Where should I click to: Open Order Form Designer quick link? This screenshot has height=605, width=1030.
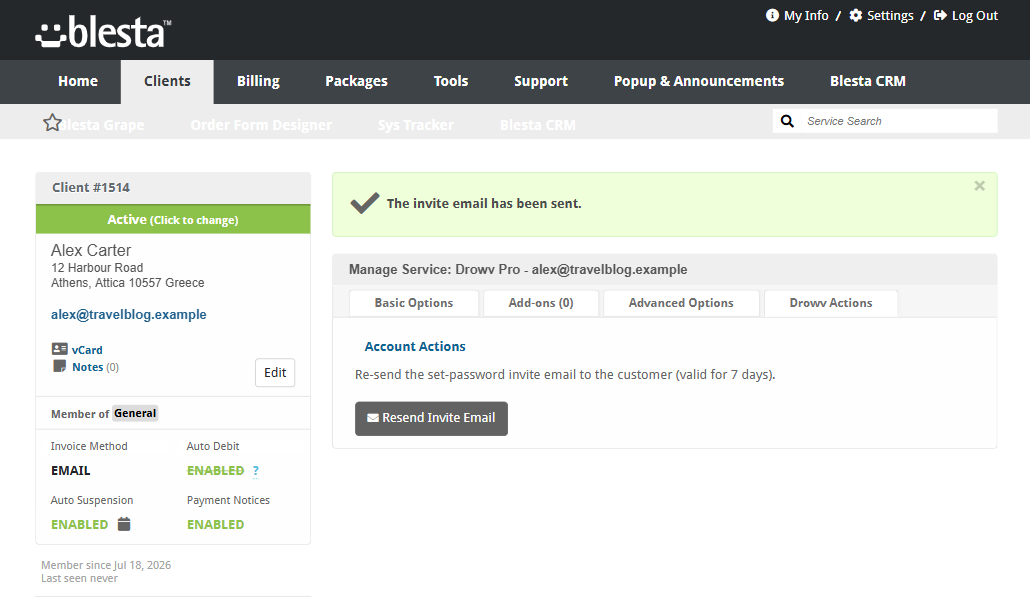tap(261, 125)
